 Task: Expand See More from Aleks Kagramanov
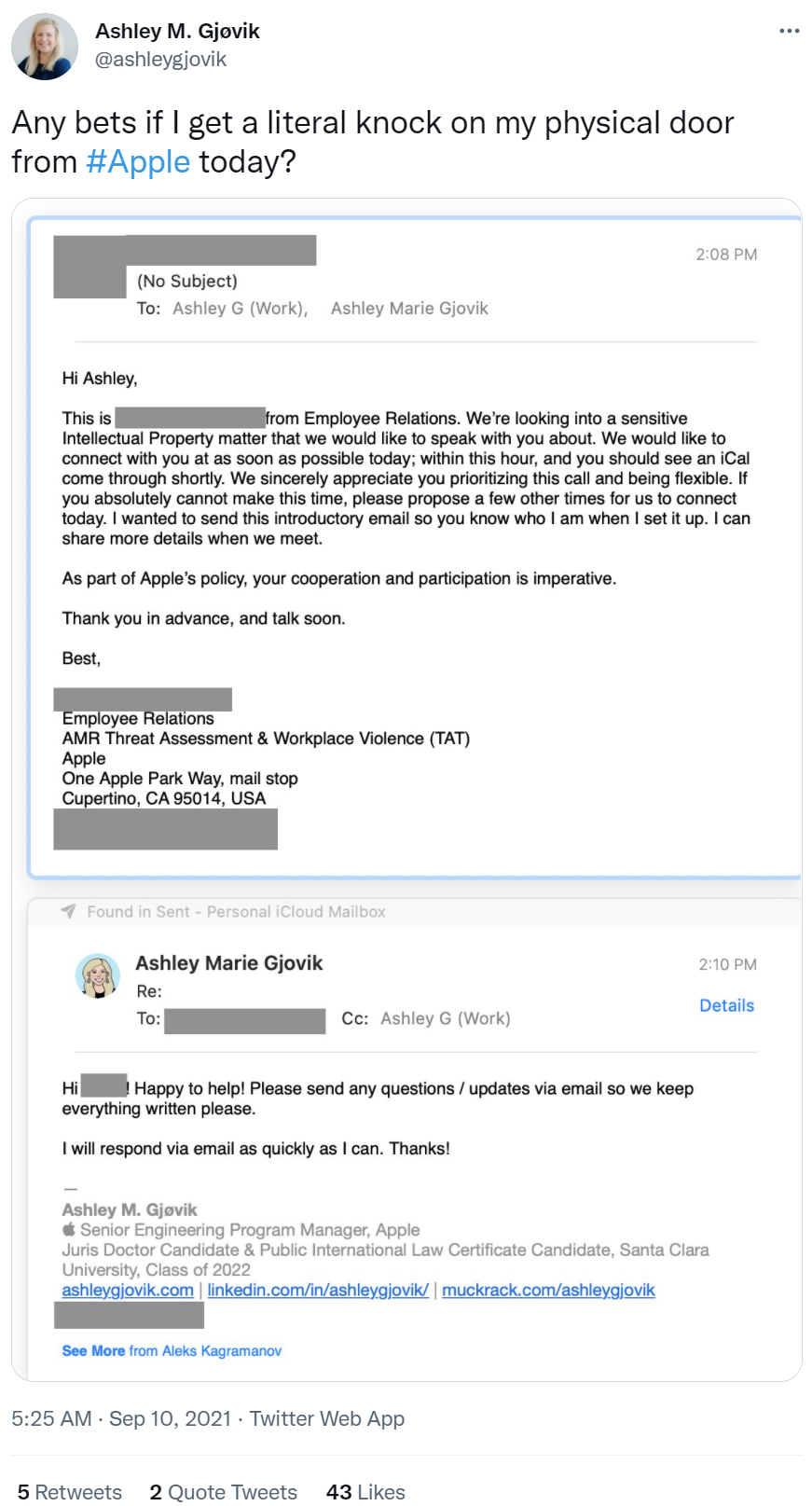[172, 1350]
